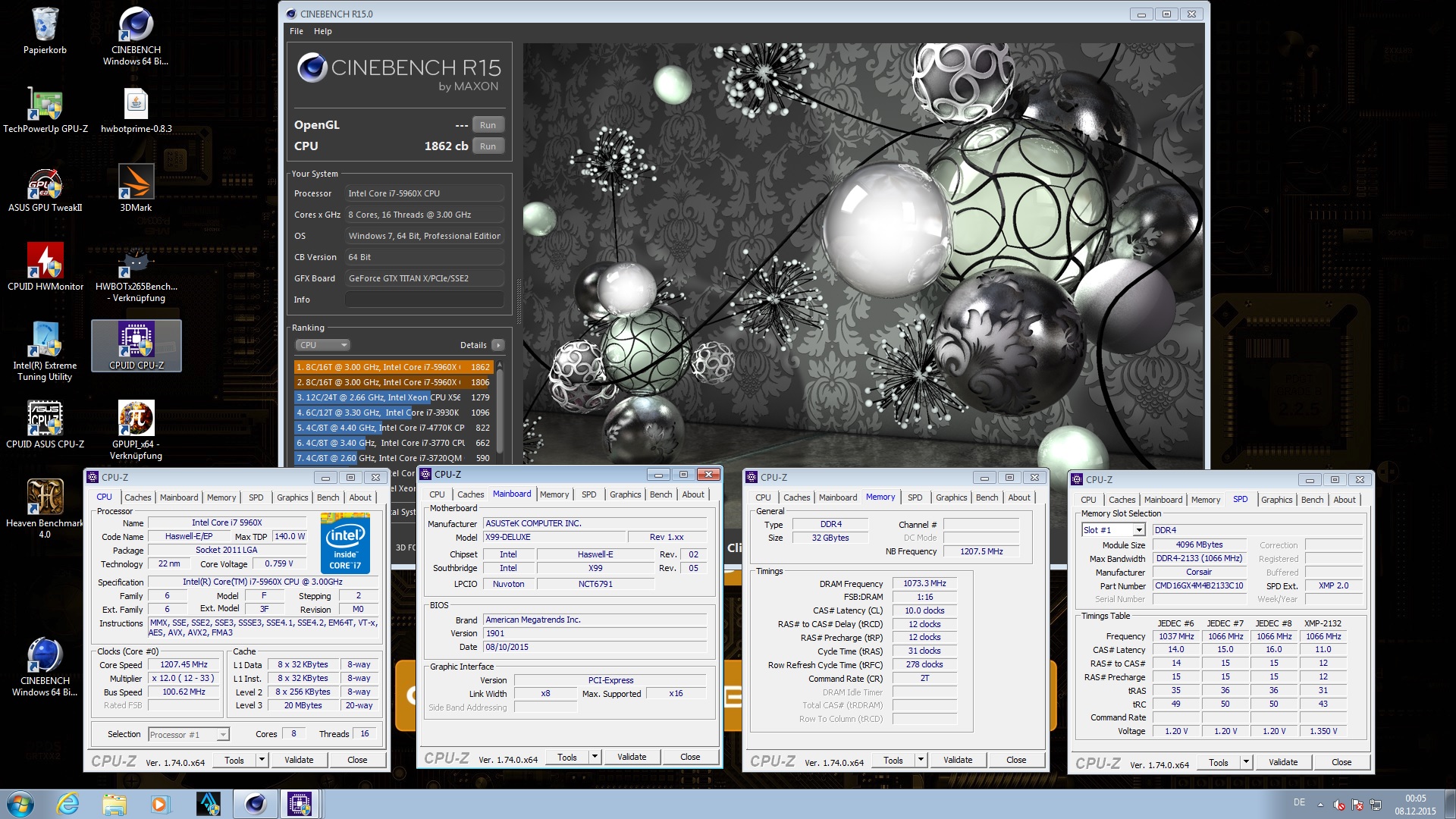Open bottom CINEBENCH Windows 64 Bit shortcut

point(45,667)
